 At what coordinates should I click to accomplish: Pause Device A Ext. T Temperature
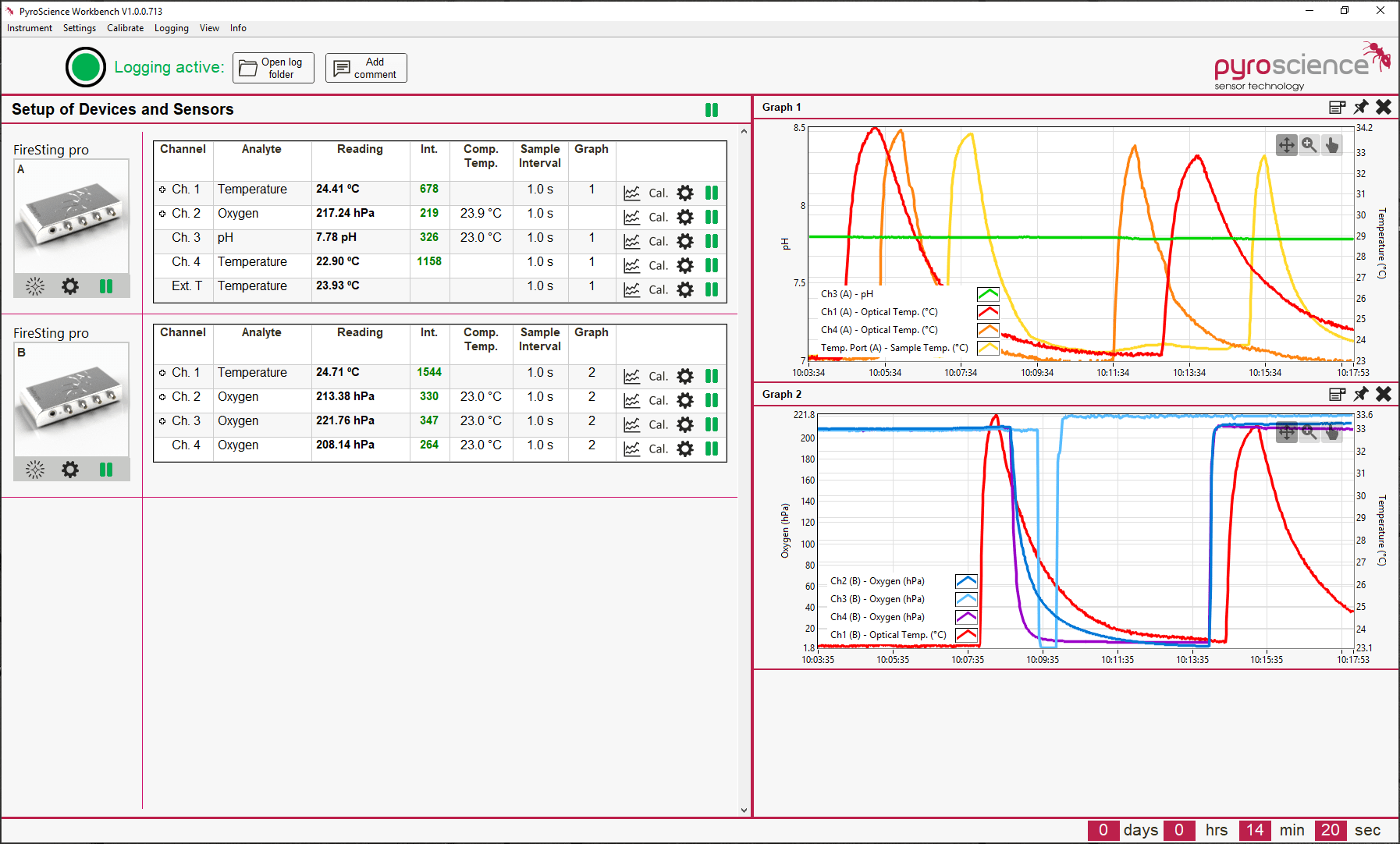coord(712,289)
